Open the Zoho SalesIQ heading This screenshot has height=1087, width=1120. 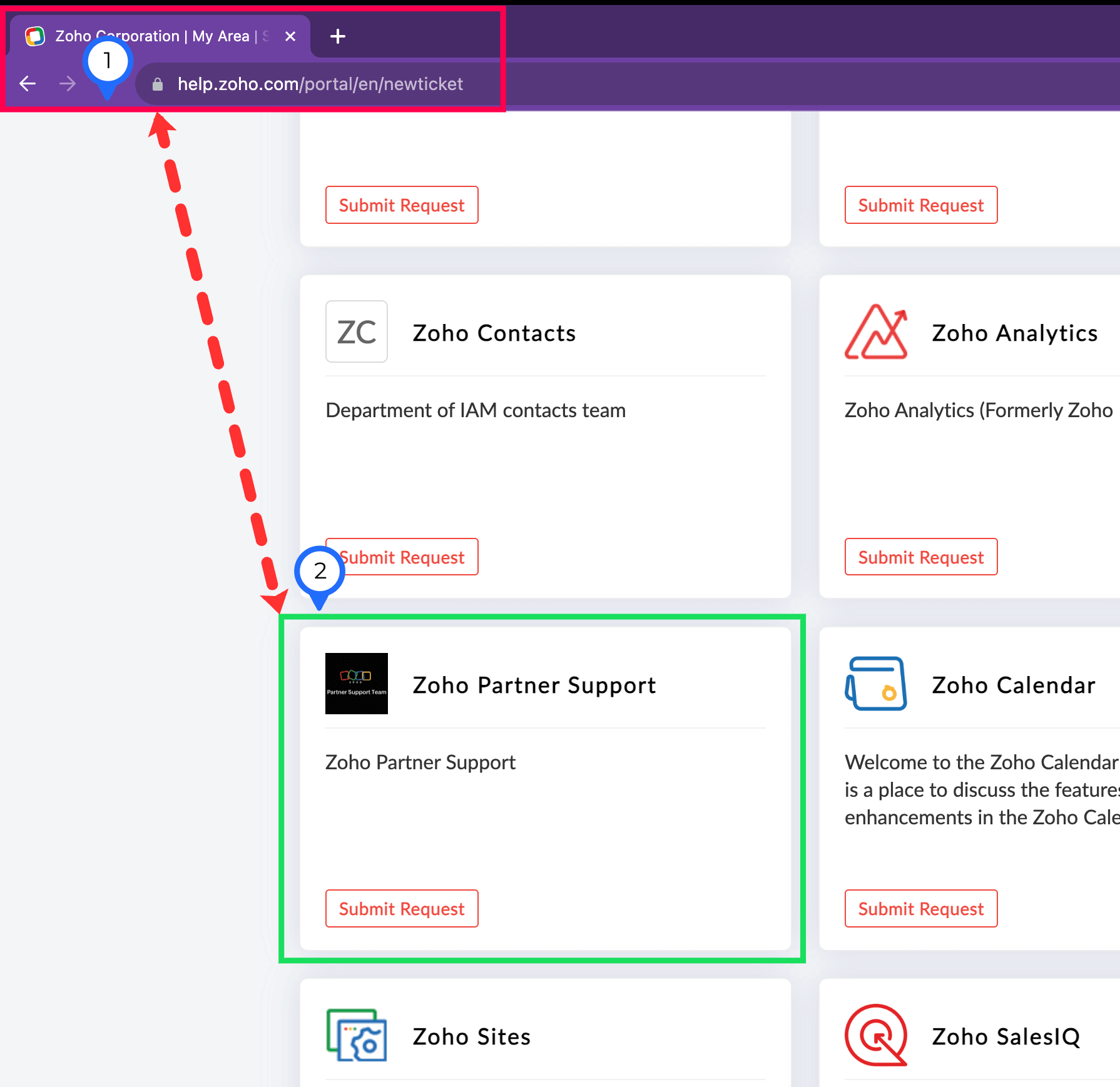(x=1006, y=1036)
